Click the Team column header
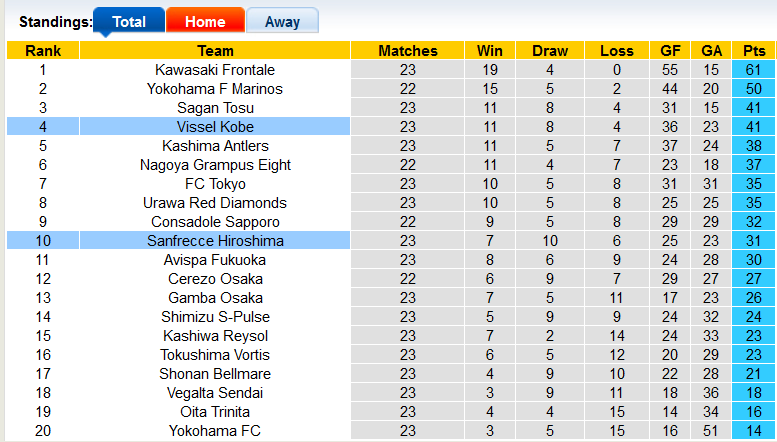Image resolution: width=777 pixels, height=442 pixels. tap(215, 51)
